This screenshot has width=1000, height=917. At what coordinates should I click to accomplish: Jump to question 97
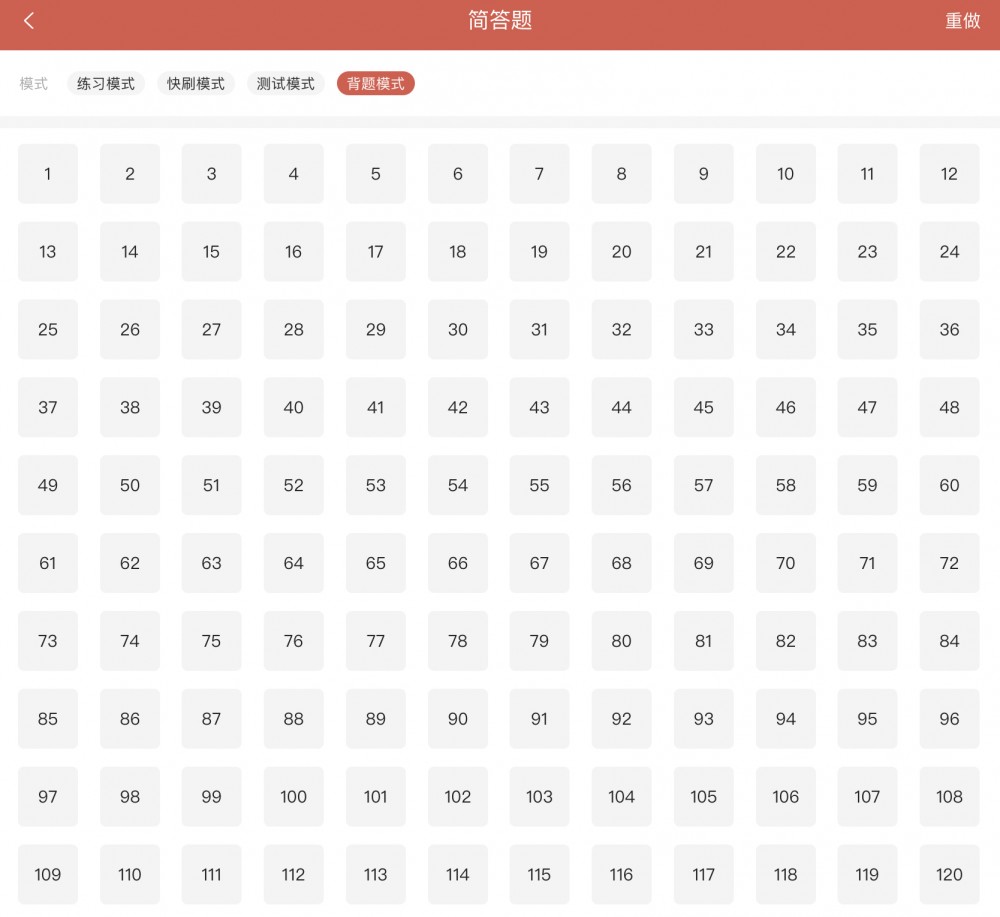[x=48, y=796]
